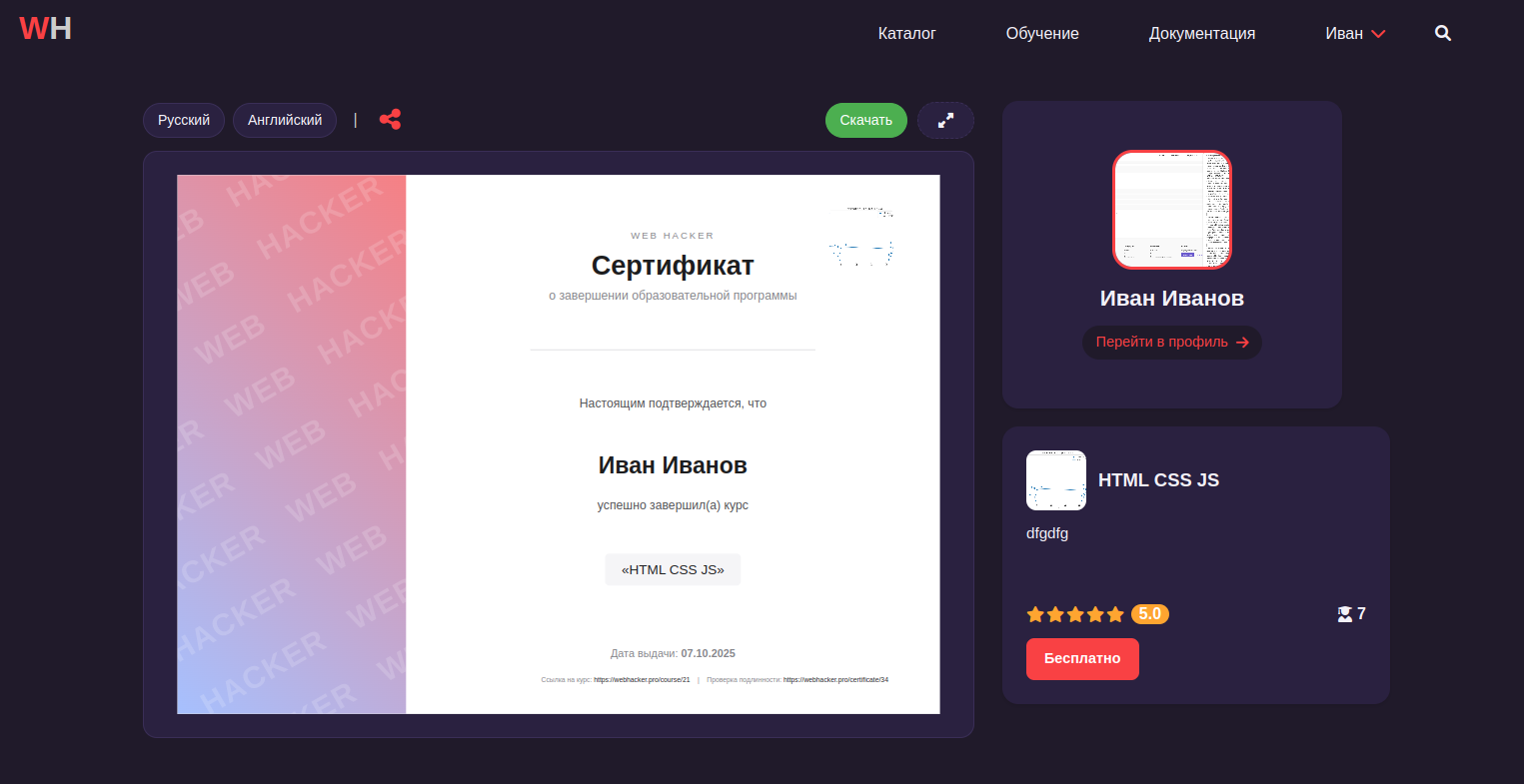This screenshot has height=784, width=1524.
Task: Open the Каталог menu
Action: pyautogui.click(x=905, y=32)
